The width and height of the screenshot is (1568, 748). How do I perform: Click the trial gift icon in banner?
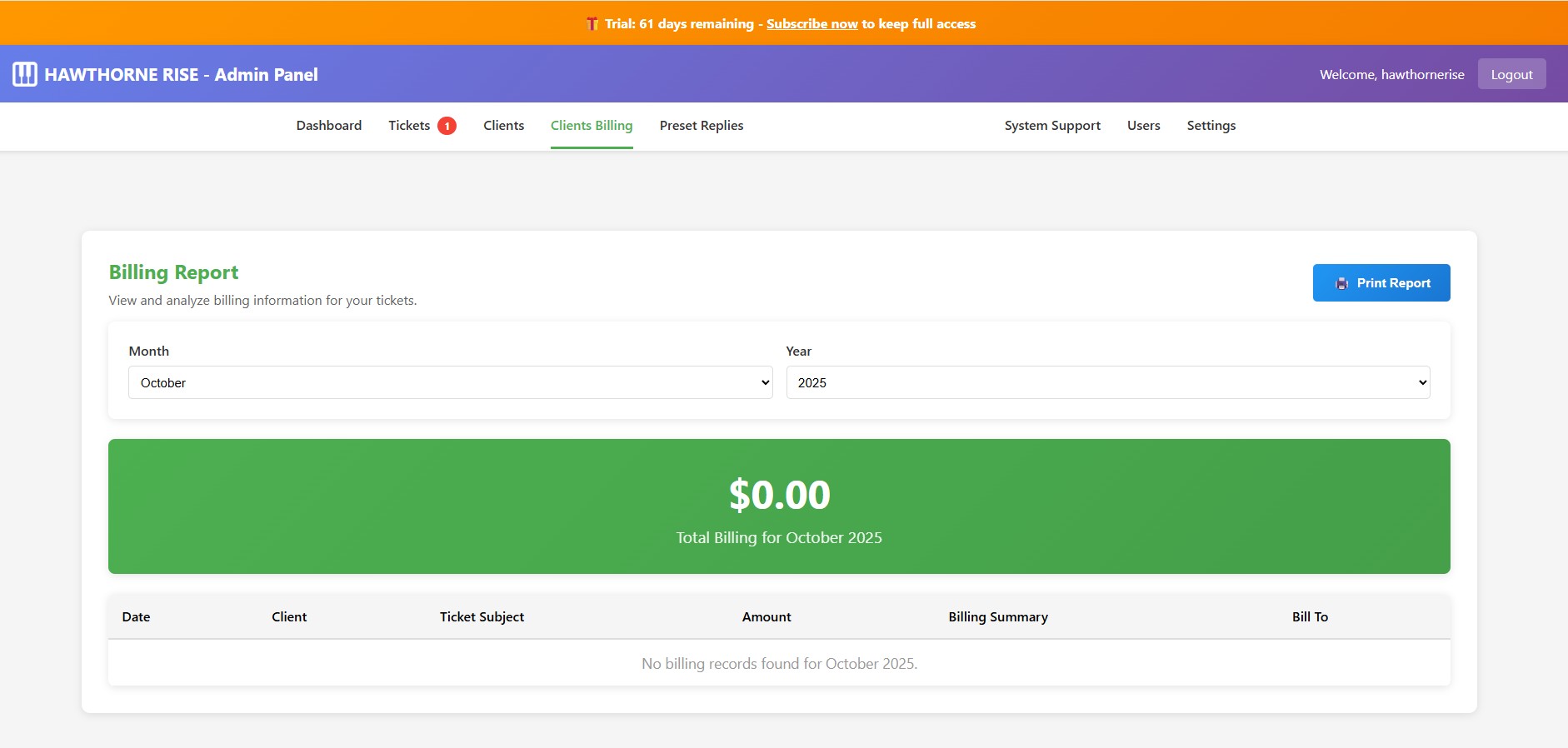pyautogui.click(x=592, y=24)
